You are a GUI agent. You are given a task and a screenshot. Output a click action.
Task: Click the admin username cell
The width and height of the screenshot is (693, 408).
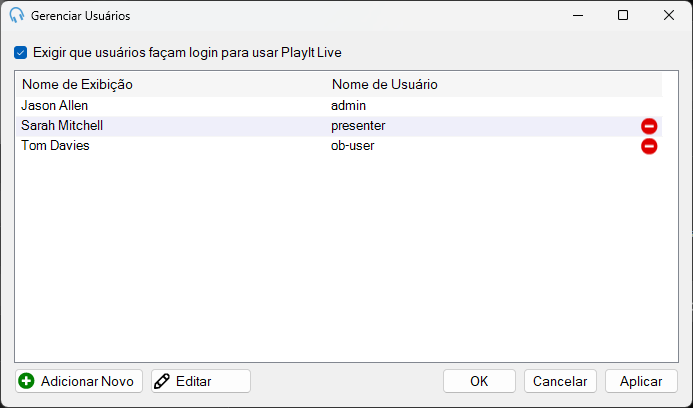(348, 106)
